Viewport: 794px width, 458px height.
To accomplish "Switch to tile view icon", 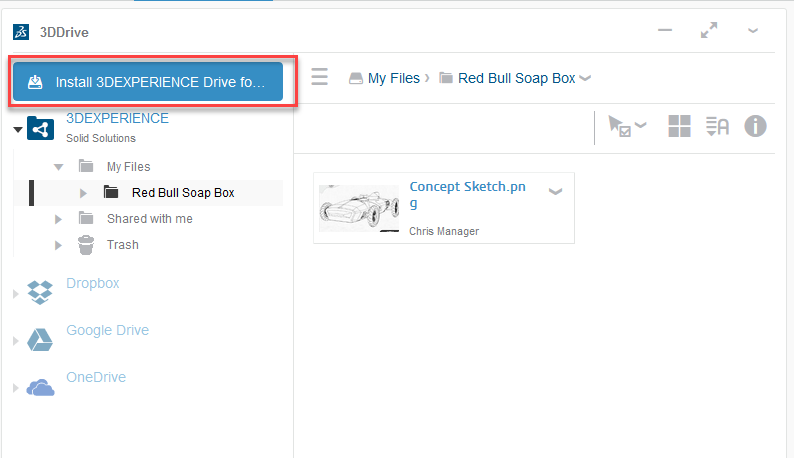I will coord(680,126).
